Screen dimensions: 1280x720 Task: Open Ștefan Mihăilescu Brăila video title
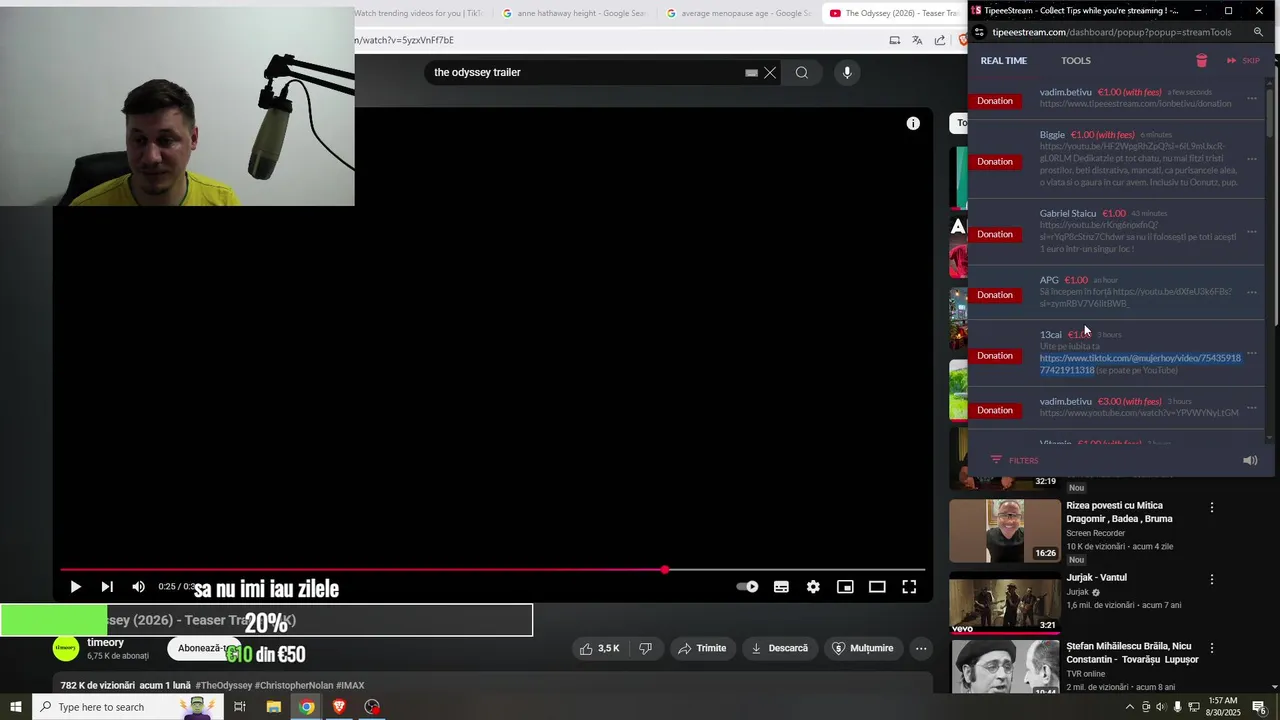1132,653
